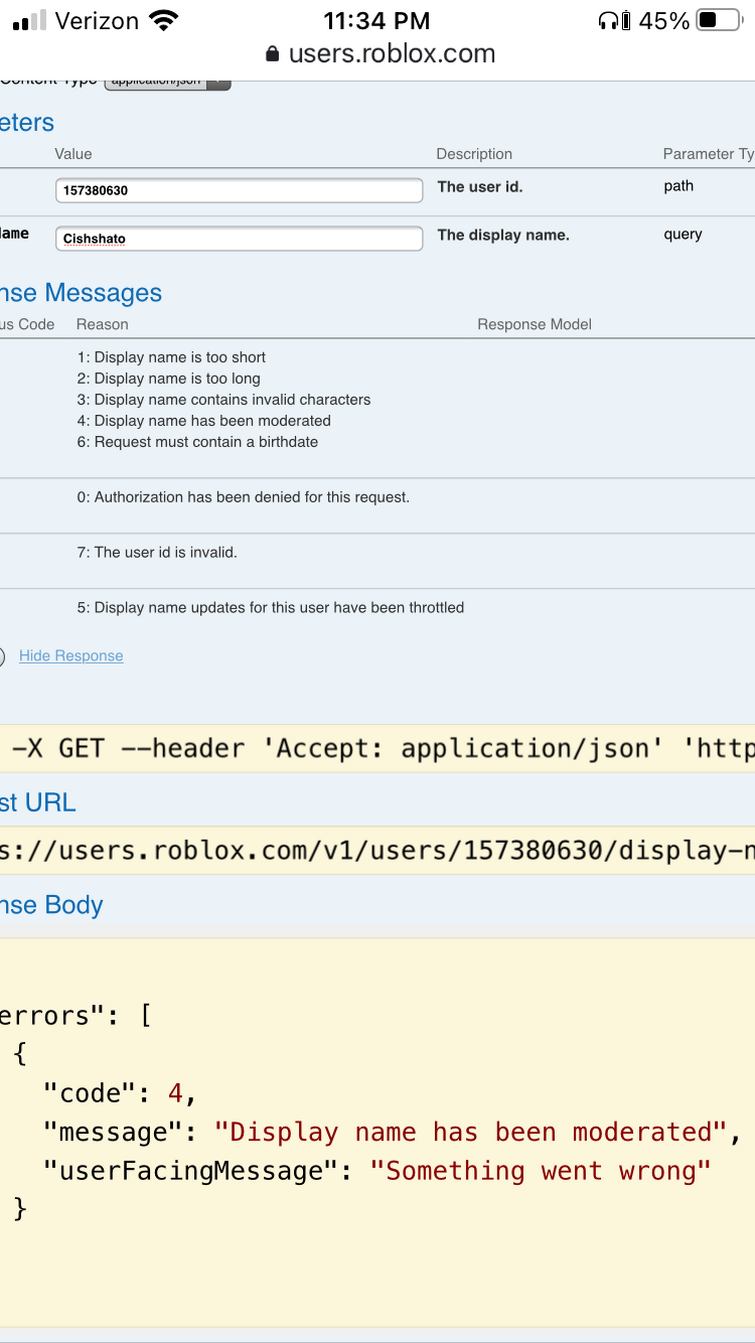Viewport: 755px width, 1343px height.
Task: Click '4: Display name has been moderated' reason
Action: pos(204,420)
